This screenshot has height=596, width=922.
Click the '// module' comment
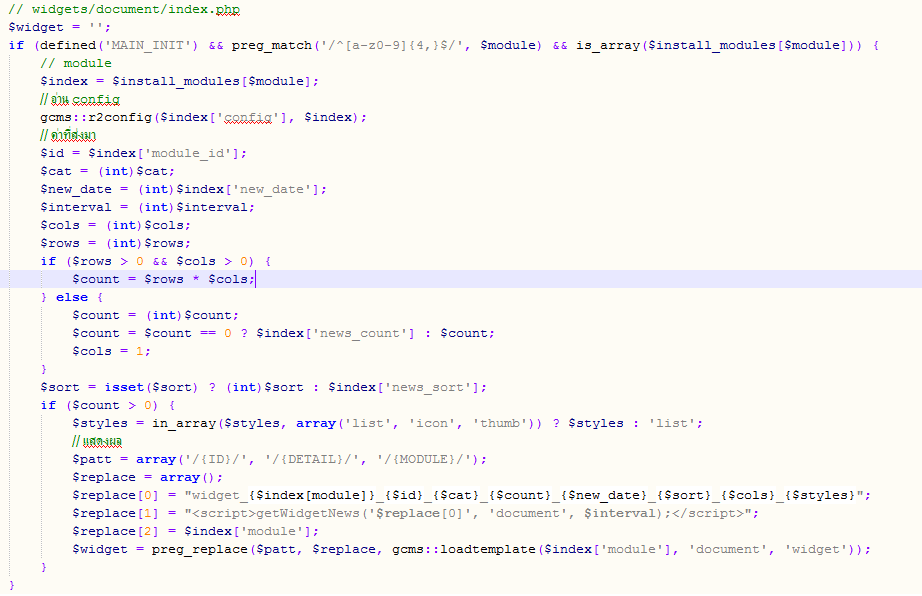point(76,63)
